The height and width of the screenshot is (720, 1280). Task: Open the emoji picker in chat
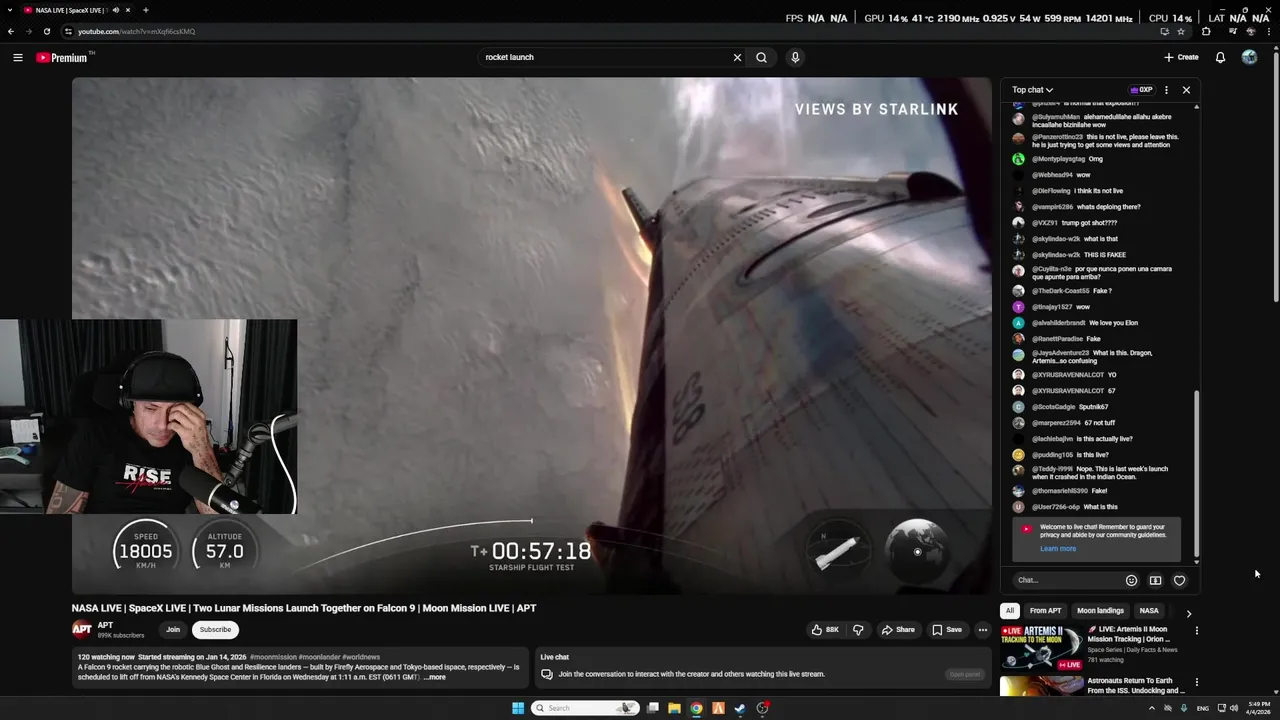1131,580
